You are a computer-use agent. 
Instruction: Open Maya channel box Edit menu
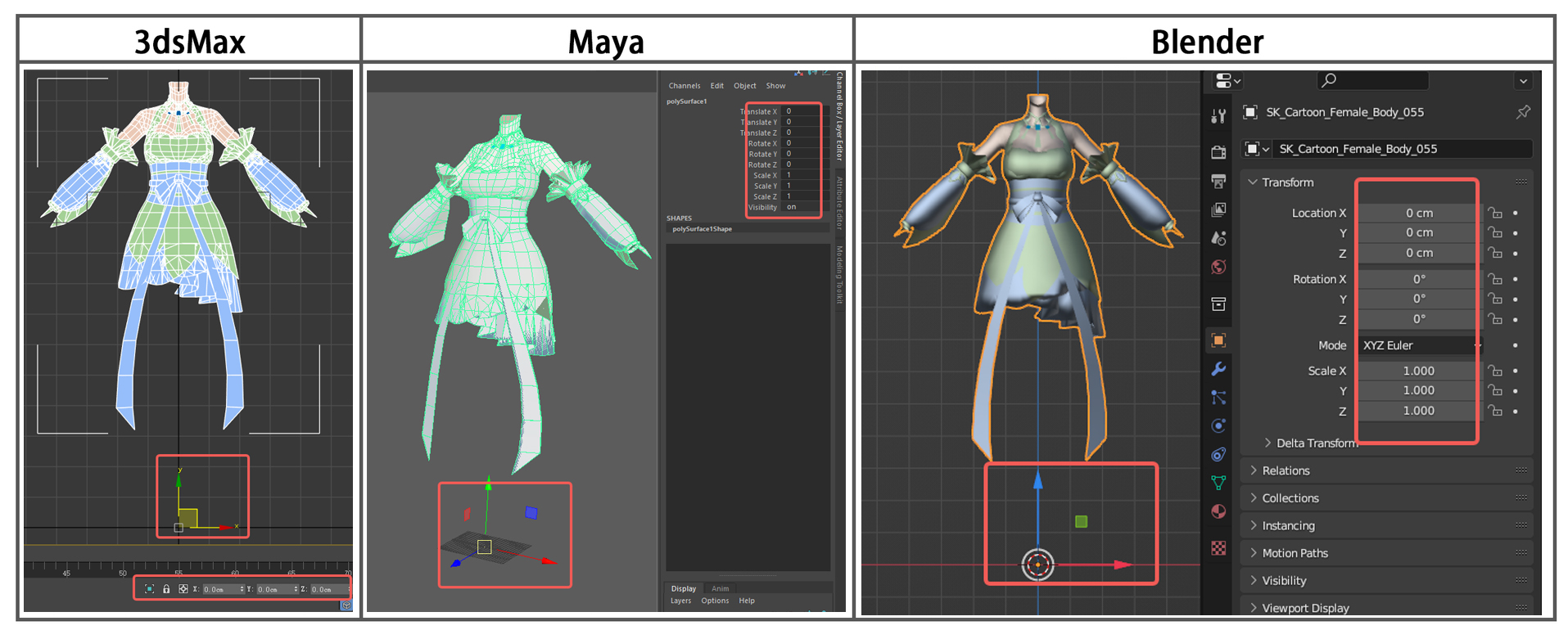pos(717,86)
